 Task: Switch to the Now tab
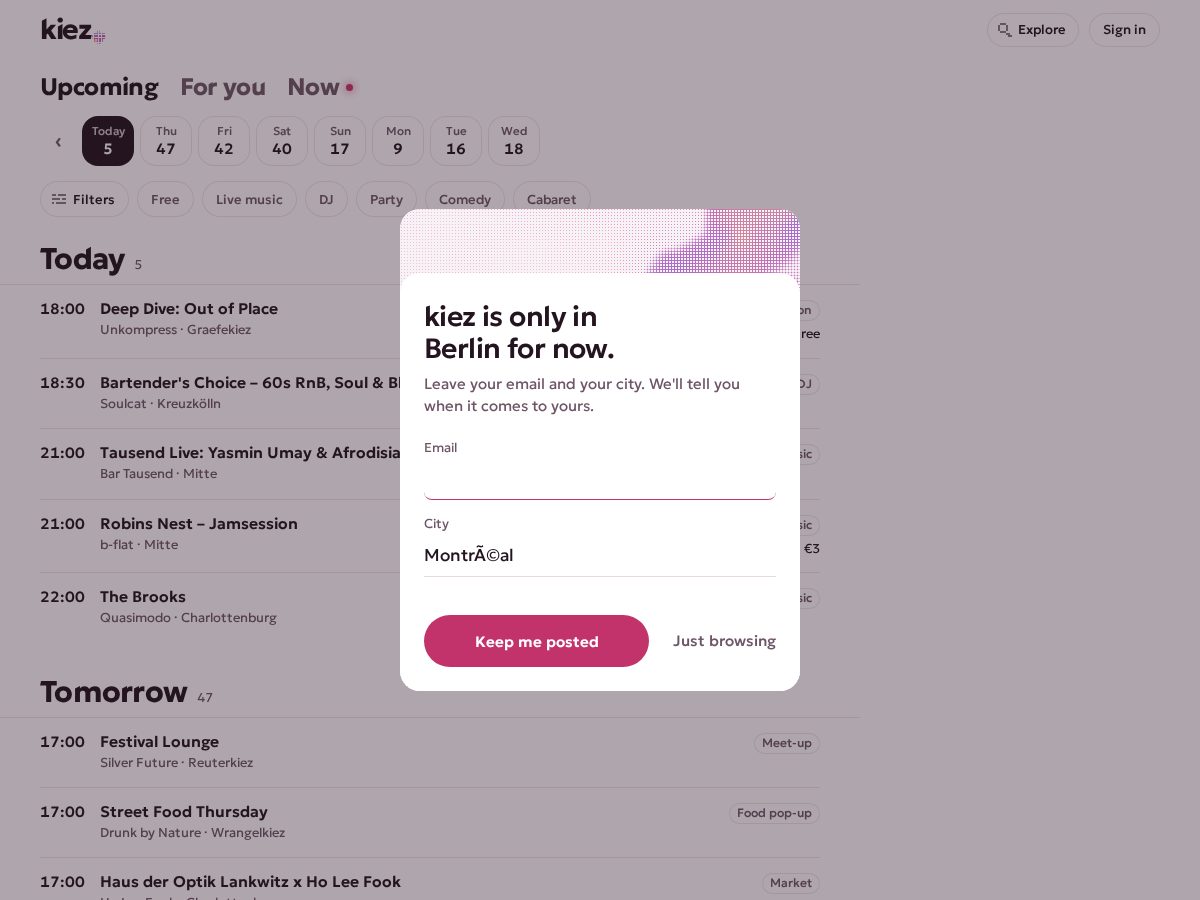coord(320,87)
